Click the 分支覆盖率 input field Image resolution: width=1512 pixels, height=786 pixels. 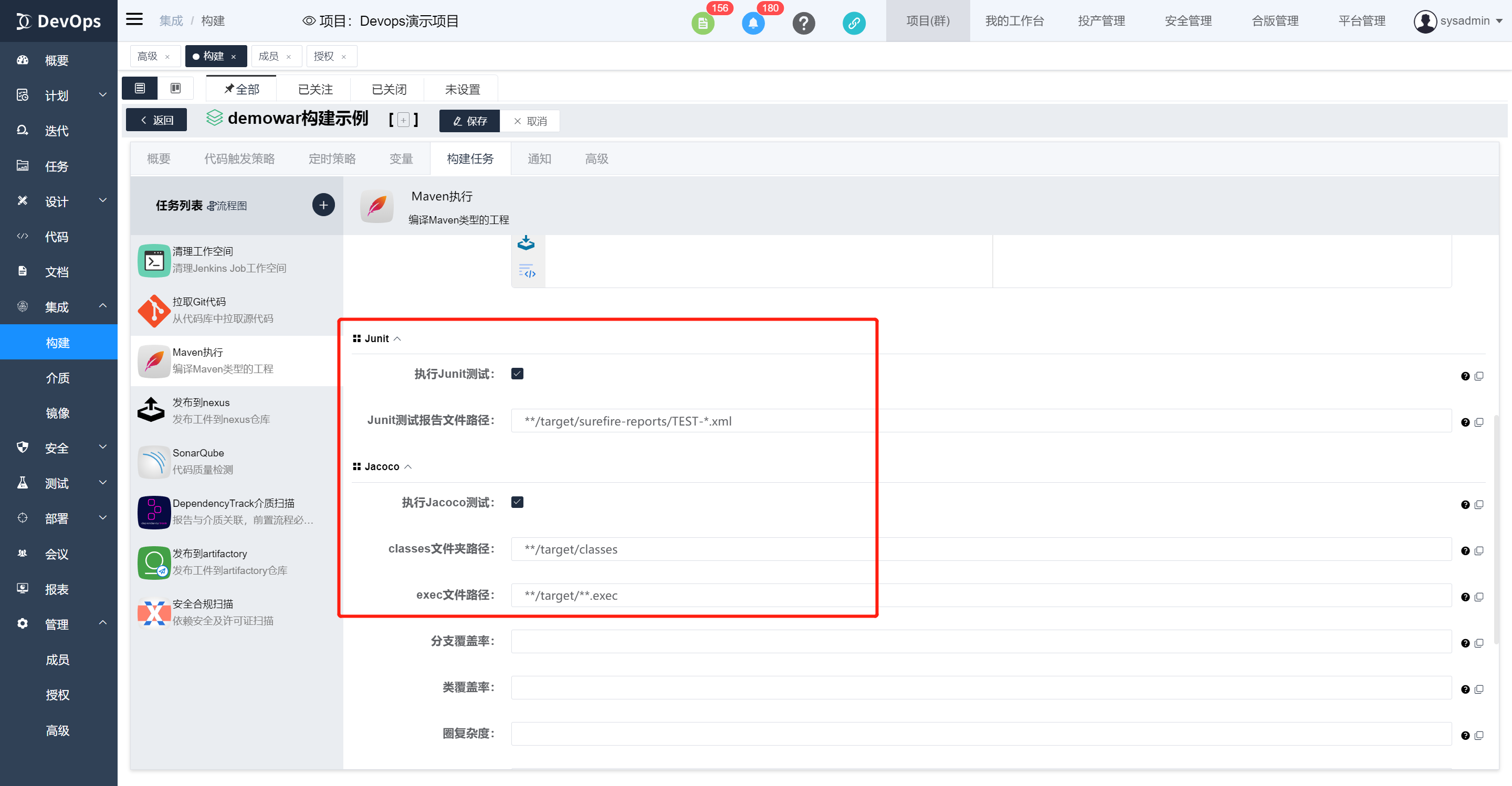981,641
